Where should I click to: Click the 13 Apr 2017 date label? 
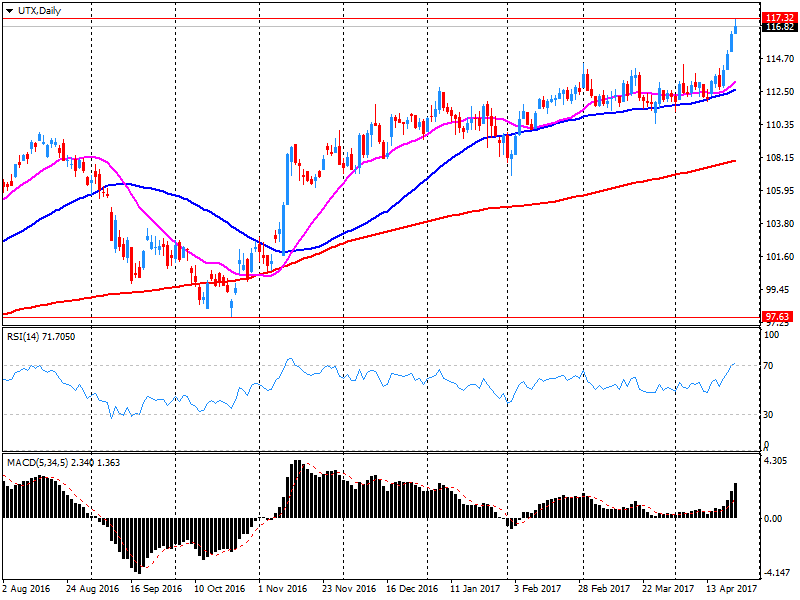(x=732, y=589)
